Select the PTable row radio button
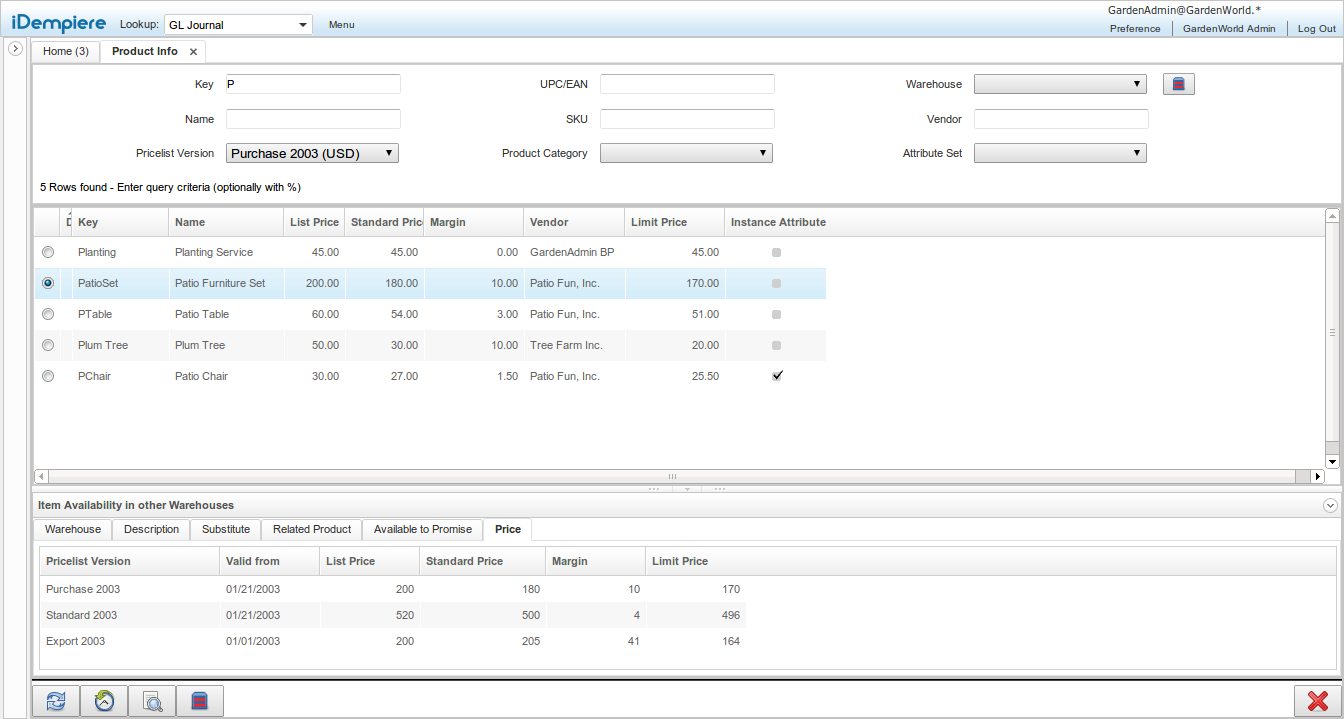The height and width of the screenshot is (719, 1344). tap(47, 314)
